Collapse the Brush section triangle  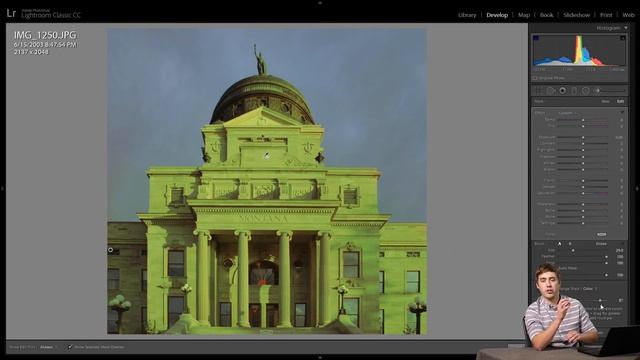coord(622,244)
